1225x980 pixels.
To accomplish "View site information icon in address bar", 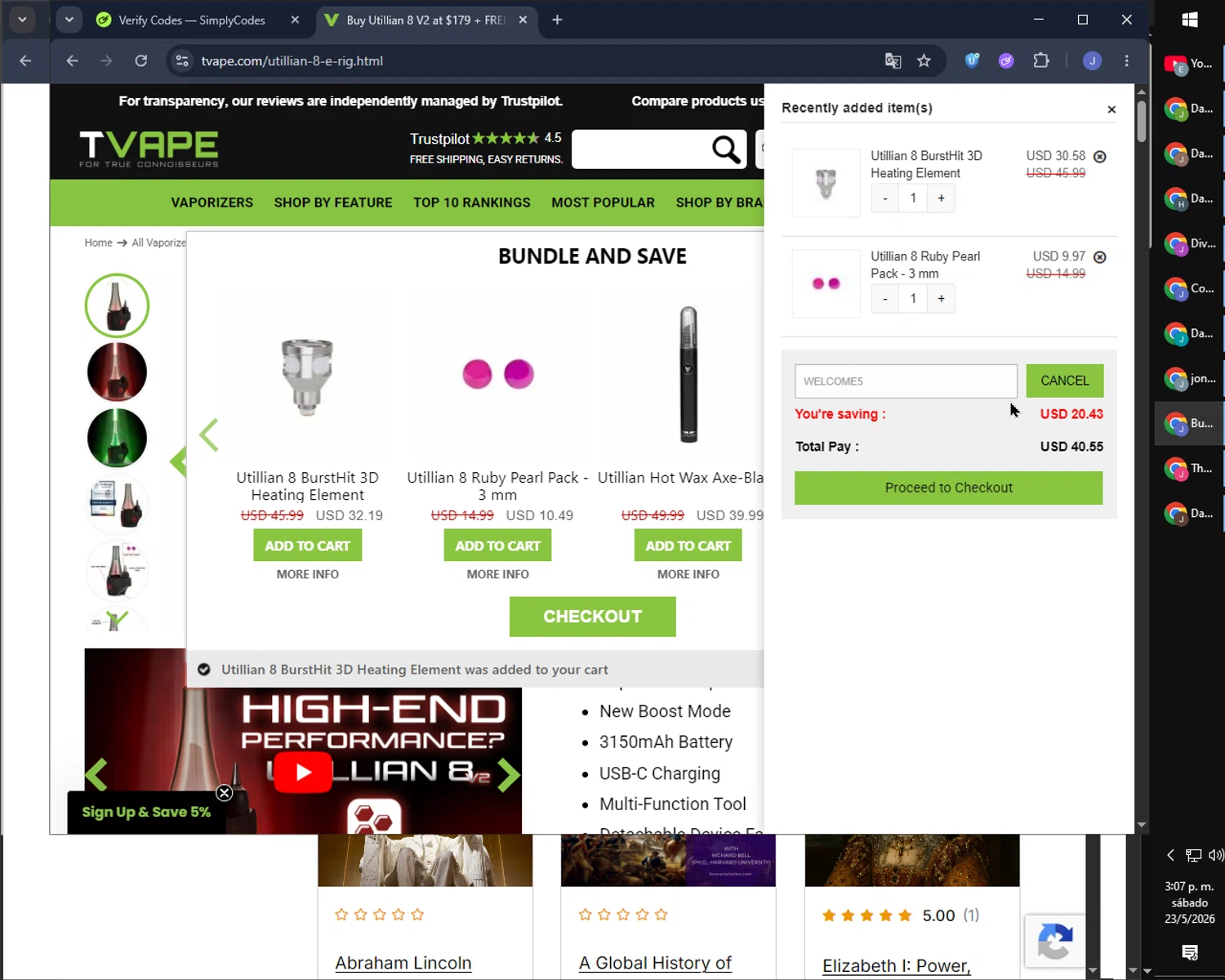I will click(x=182, y=60).
